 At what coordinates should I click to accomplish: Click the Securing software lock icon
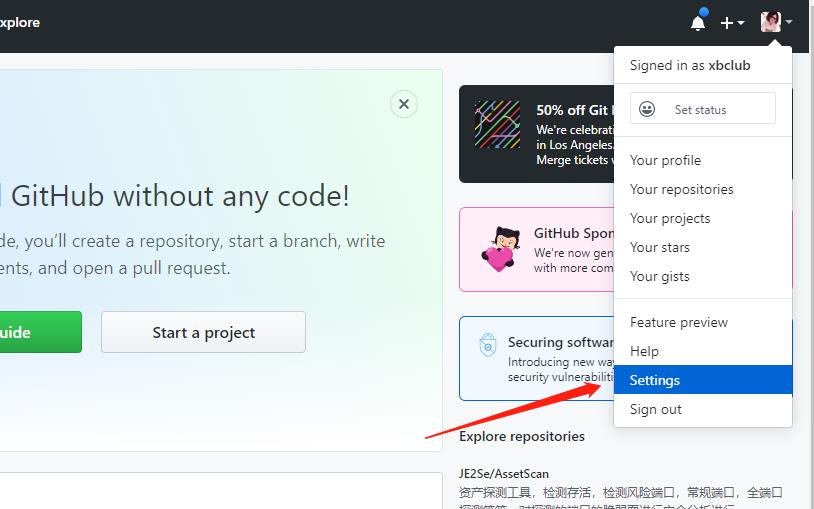[487, 345]
